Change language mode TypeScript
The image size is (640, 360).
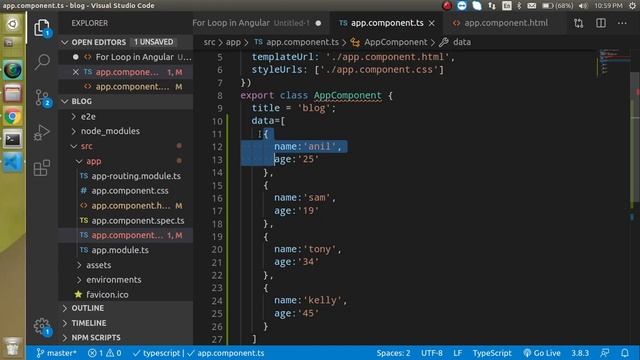tap(492, 353)
